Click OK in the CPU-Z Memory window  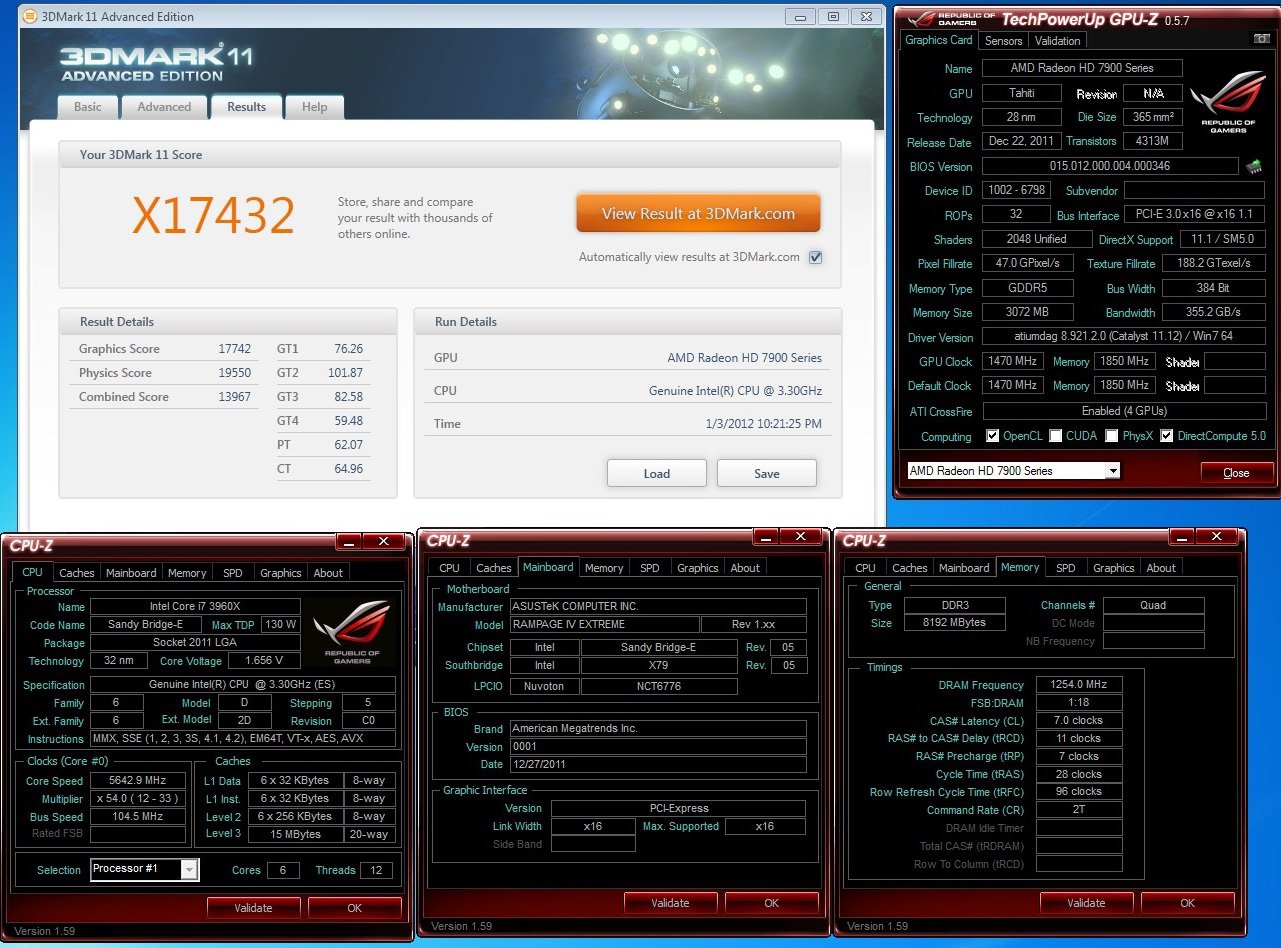point(1187,903)
